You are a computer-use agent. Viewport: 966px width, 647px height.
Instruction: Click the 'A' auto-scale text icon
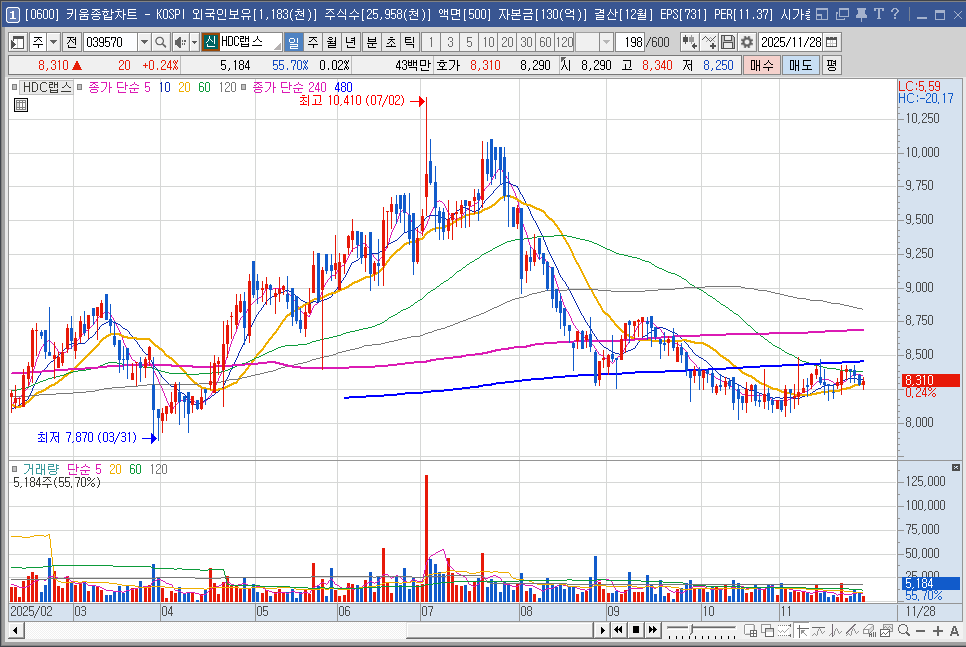click(x=954, y=631)
